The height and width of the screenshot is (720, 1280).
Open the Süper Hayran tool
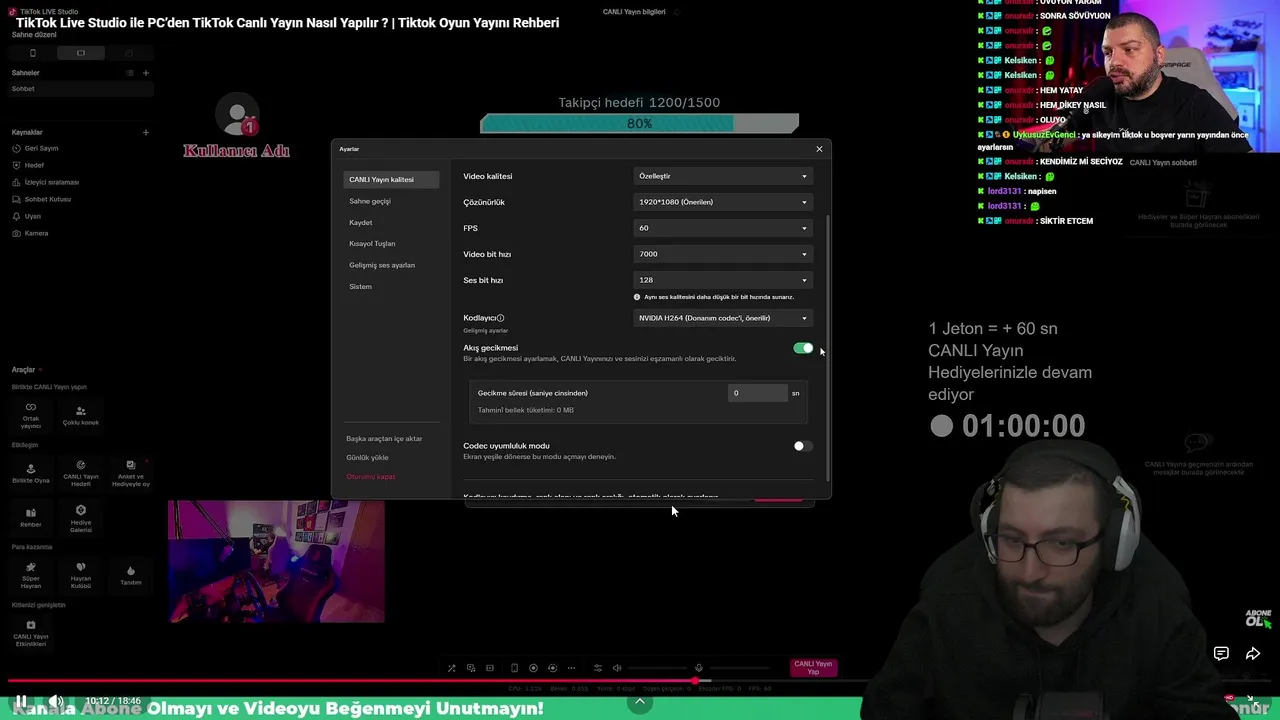[31, 574]
